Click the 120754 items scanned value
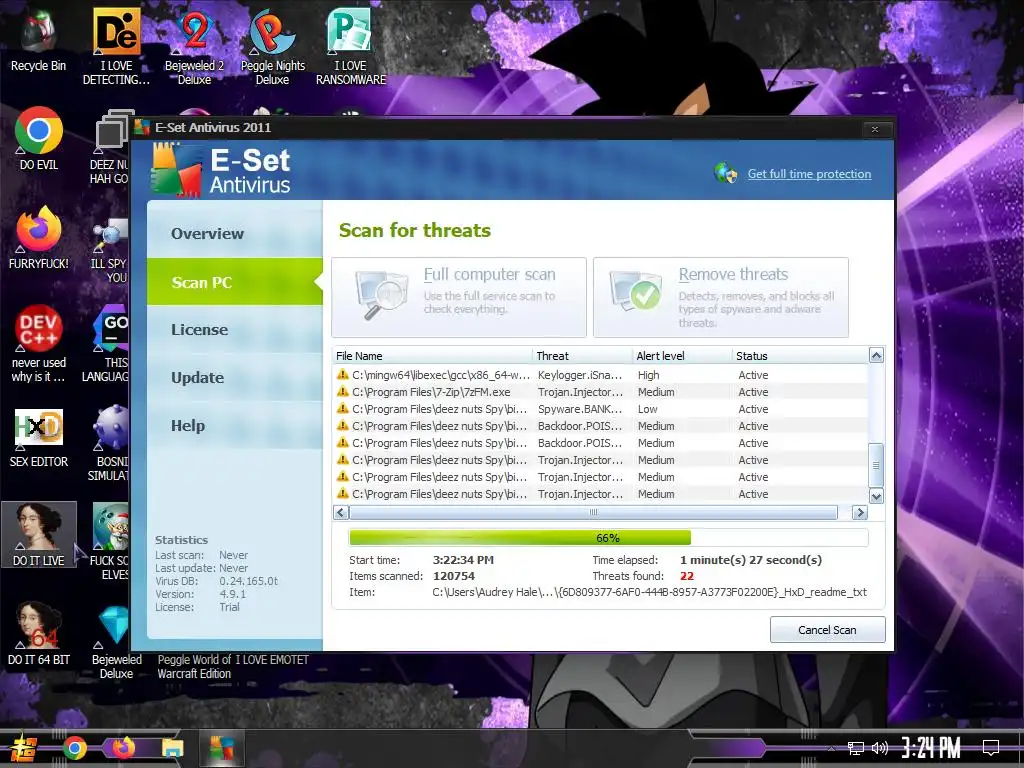 pyautogui.click(x=454, y=576)
